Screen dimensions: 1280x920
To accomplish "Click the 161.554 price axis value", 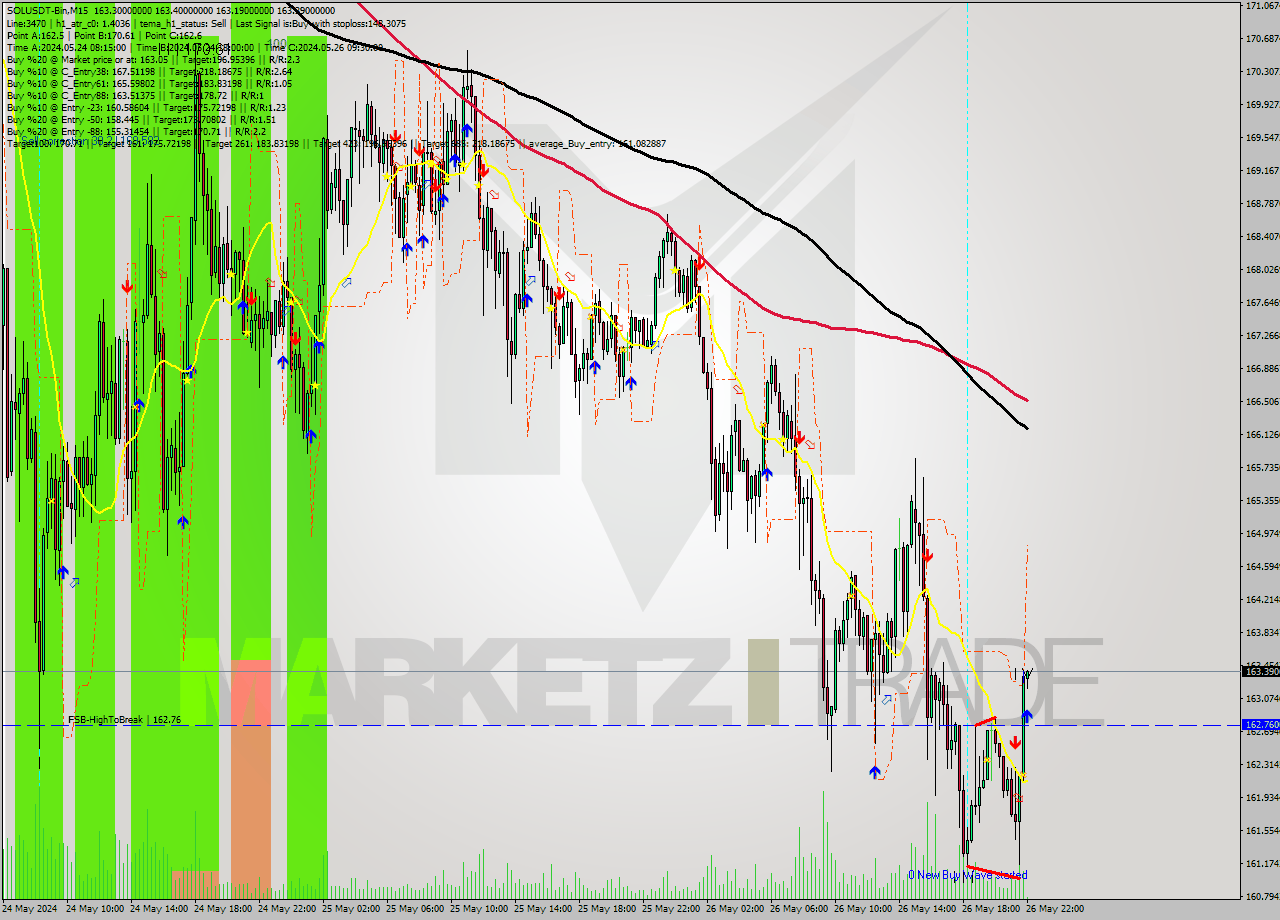I will (x=1263, y=831).
